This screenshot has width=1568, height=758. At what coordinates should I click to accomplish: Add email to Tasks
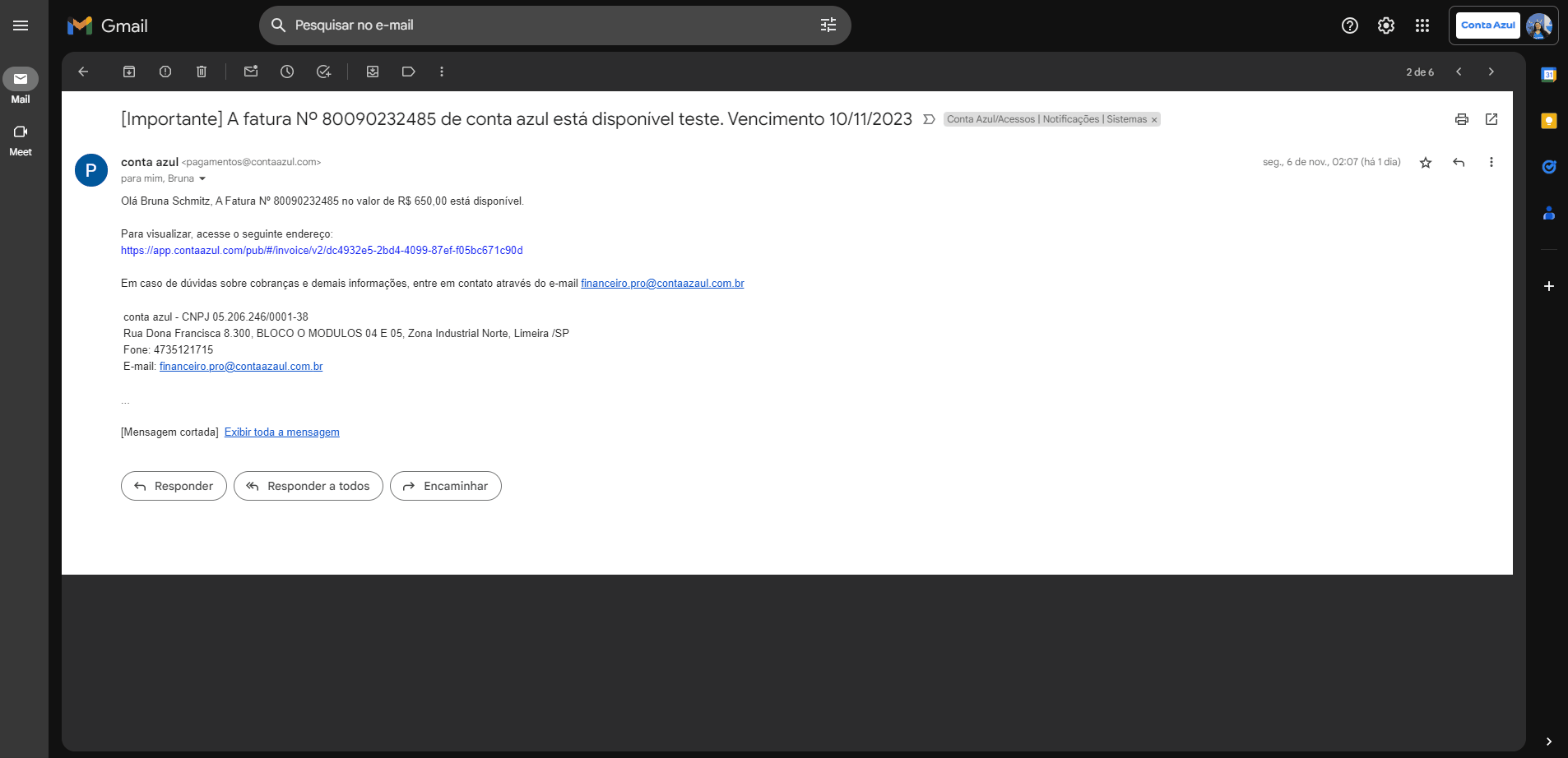[323, 72]
